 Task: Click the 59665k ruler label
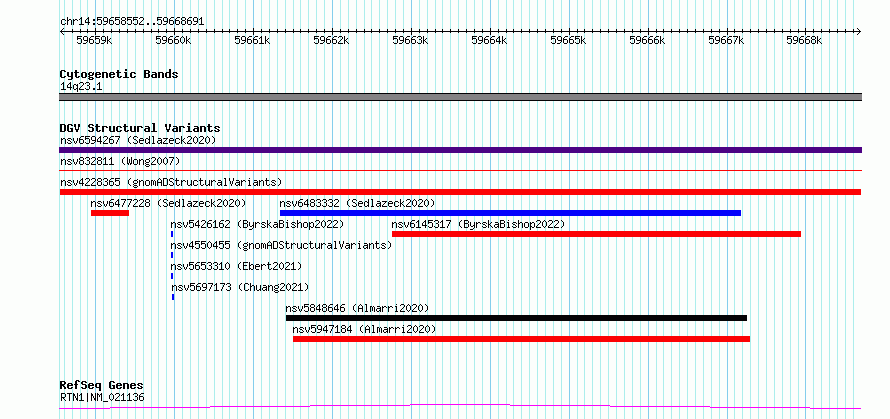click(568, 40)
